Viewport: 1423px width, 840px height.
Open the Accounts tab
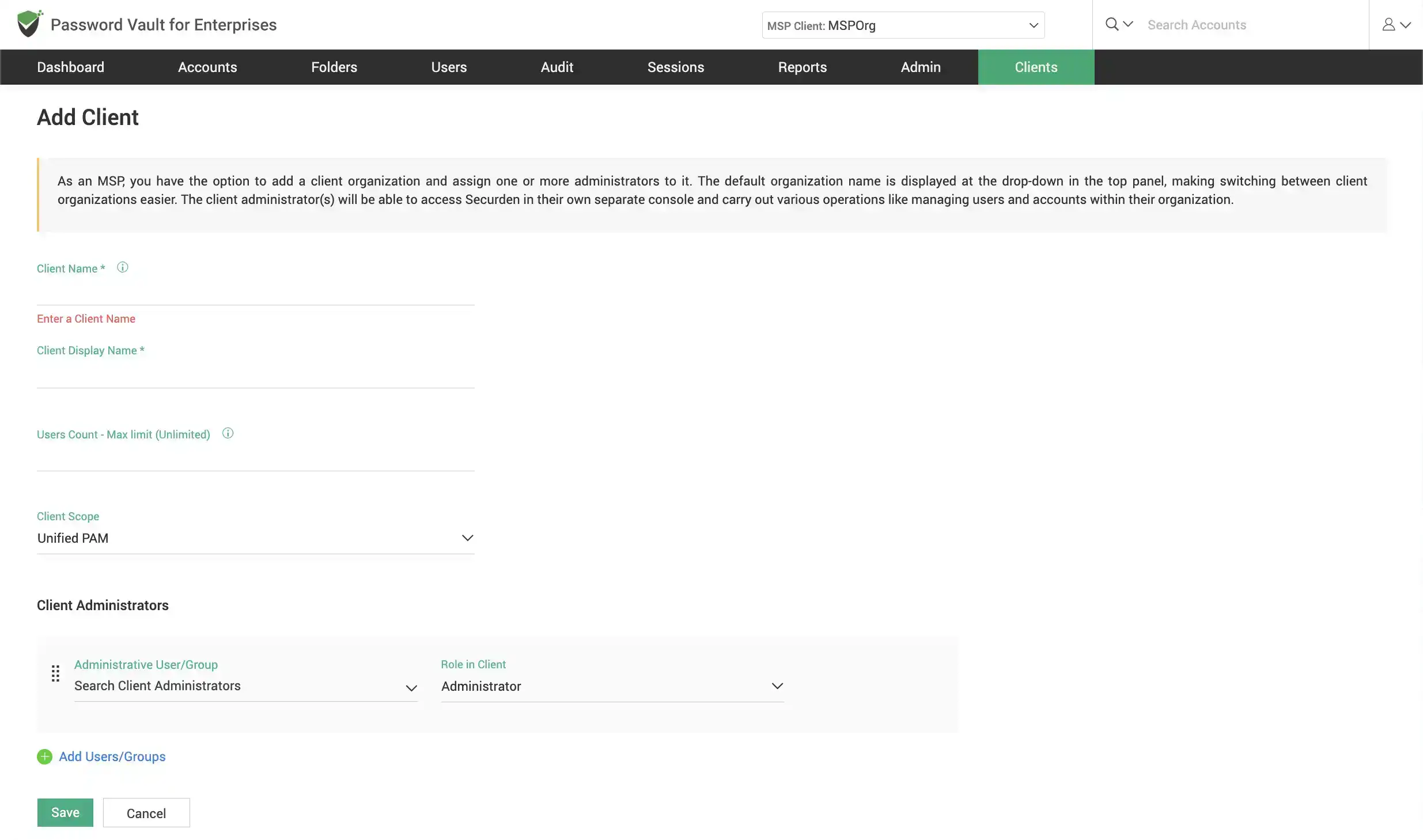(x=207, y=67)
